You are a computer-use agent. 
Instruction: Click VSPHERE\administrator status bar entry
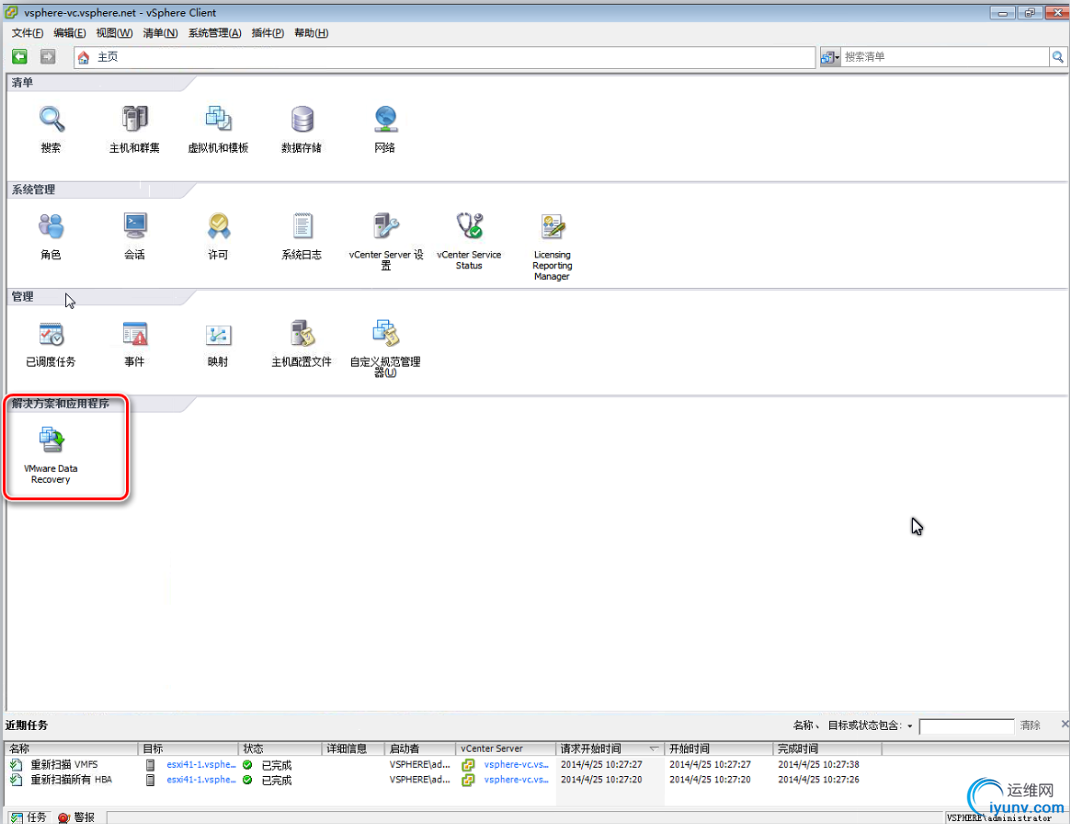999,818
